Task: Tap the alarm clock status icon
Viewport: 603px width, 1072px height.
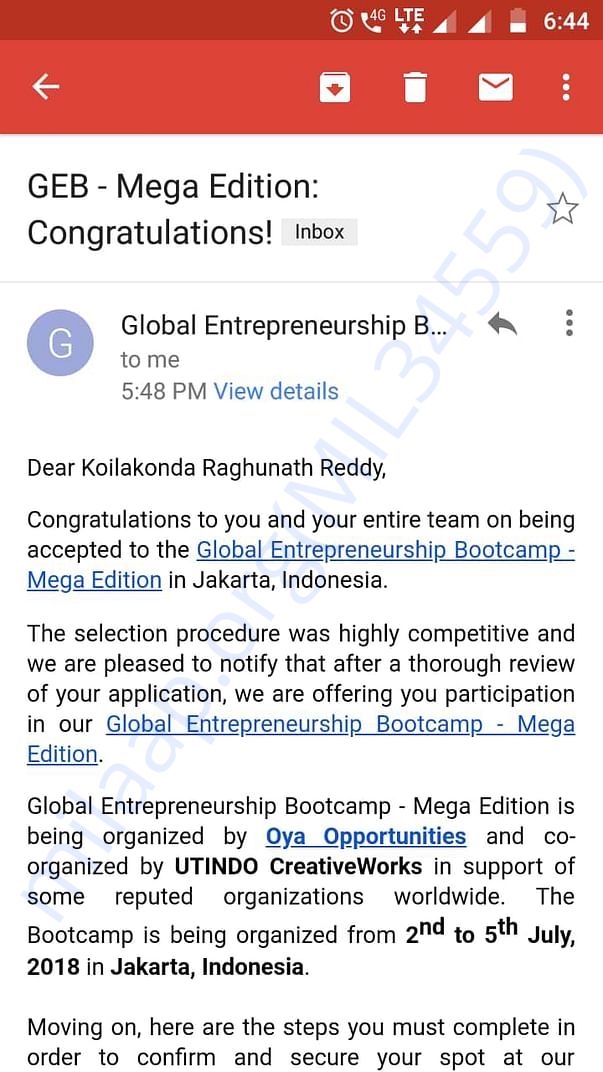Action: point(342,21)
